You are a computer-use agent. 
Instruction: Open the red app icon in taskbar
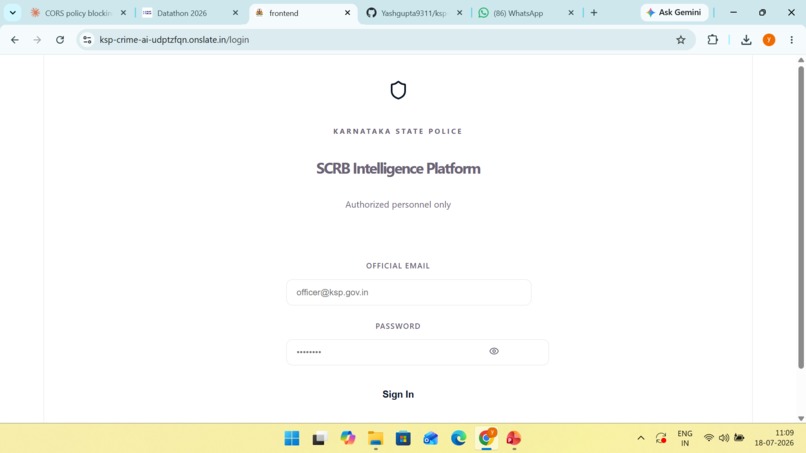click(514, 438)
